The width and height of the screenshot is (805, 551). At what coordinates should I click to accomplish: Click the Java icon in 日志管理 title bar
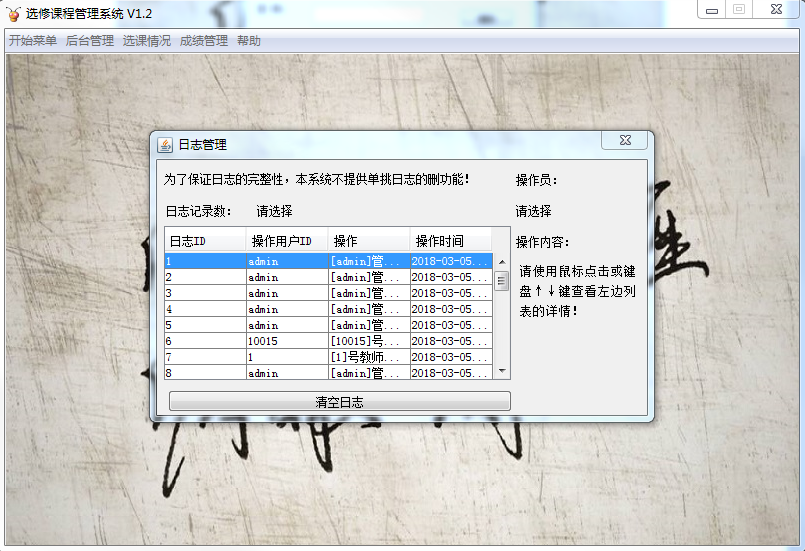coord(165,145)
